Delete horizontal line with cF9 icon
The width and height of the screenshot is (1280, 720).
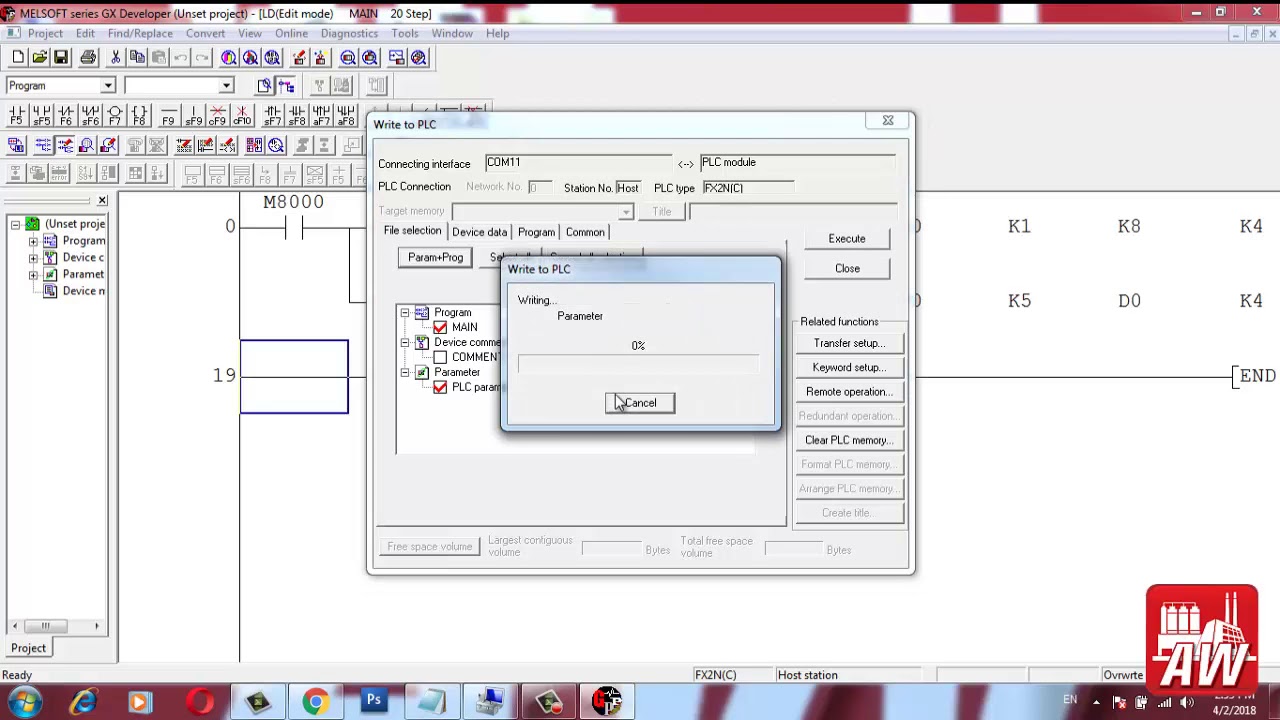[x=217, y=116]
